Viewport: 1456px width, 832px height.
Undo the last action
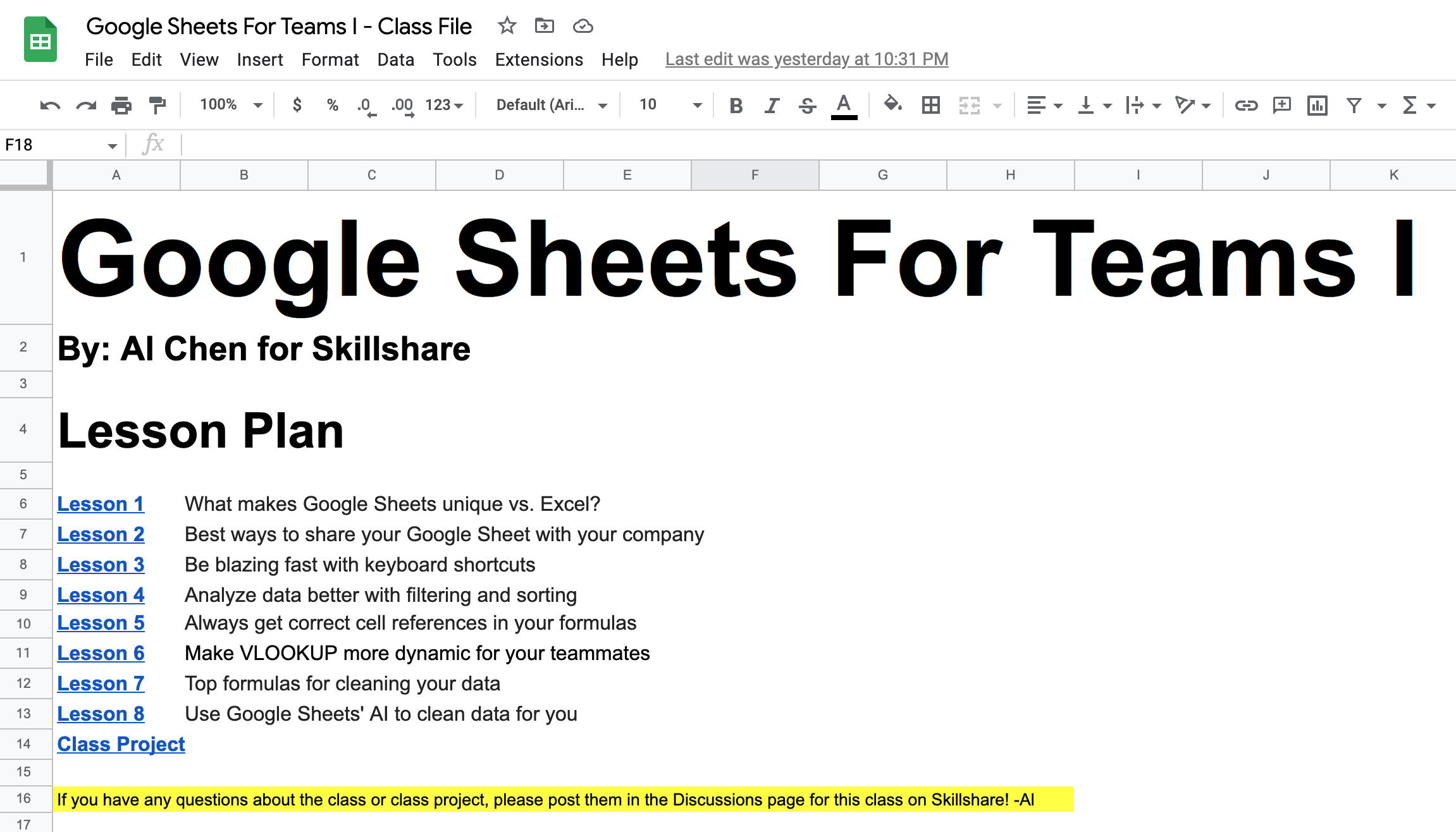[x=50, y=105]
